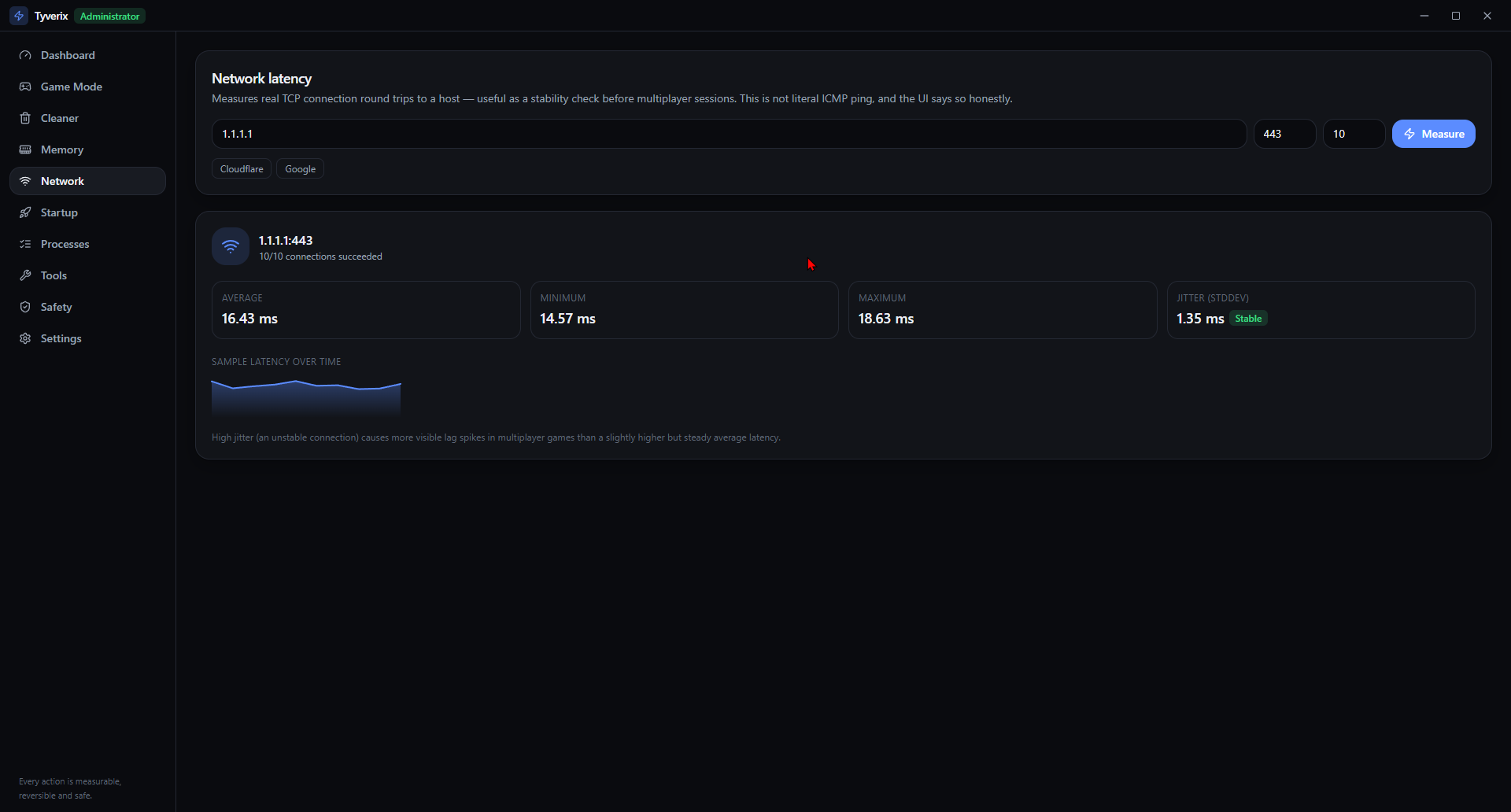Open Settings from the sidebar
This screenshot has height=812, width=1511.
click(87, 338)
